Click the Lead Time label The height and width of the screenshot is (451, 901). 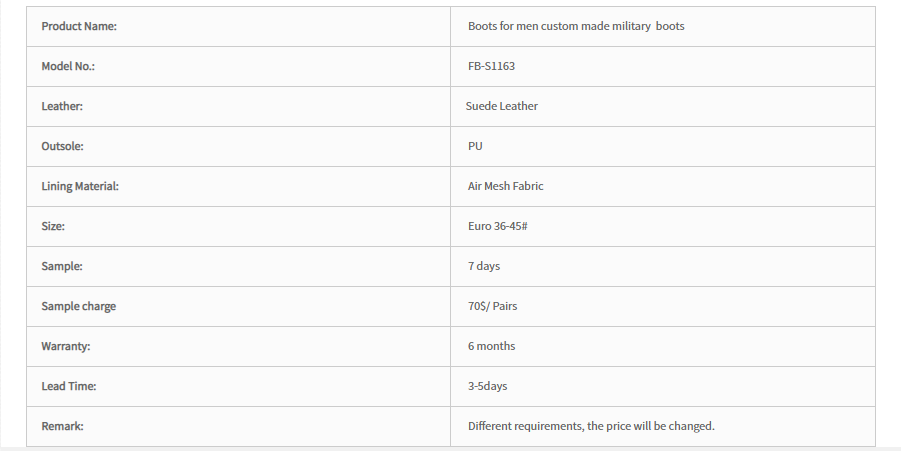(x=69, y=387)
